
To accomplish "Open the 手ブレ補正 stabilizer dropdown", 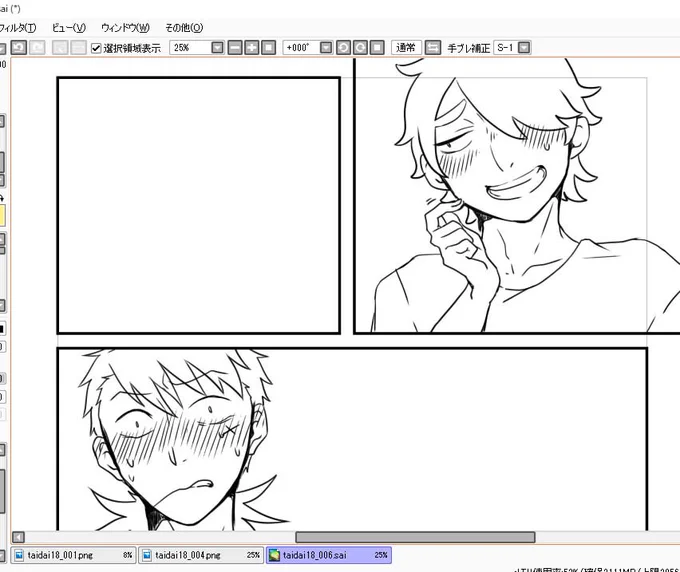I will [x=524, y=48].
